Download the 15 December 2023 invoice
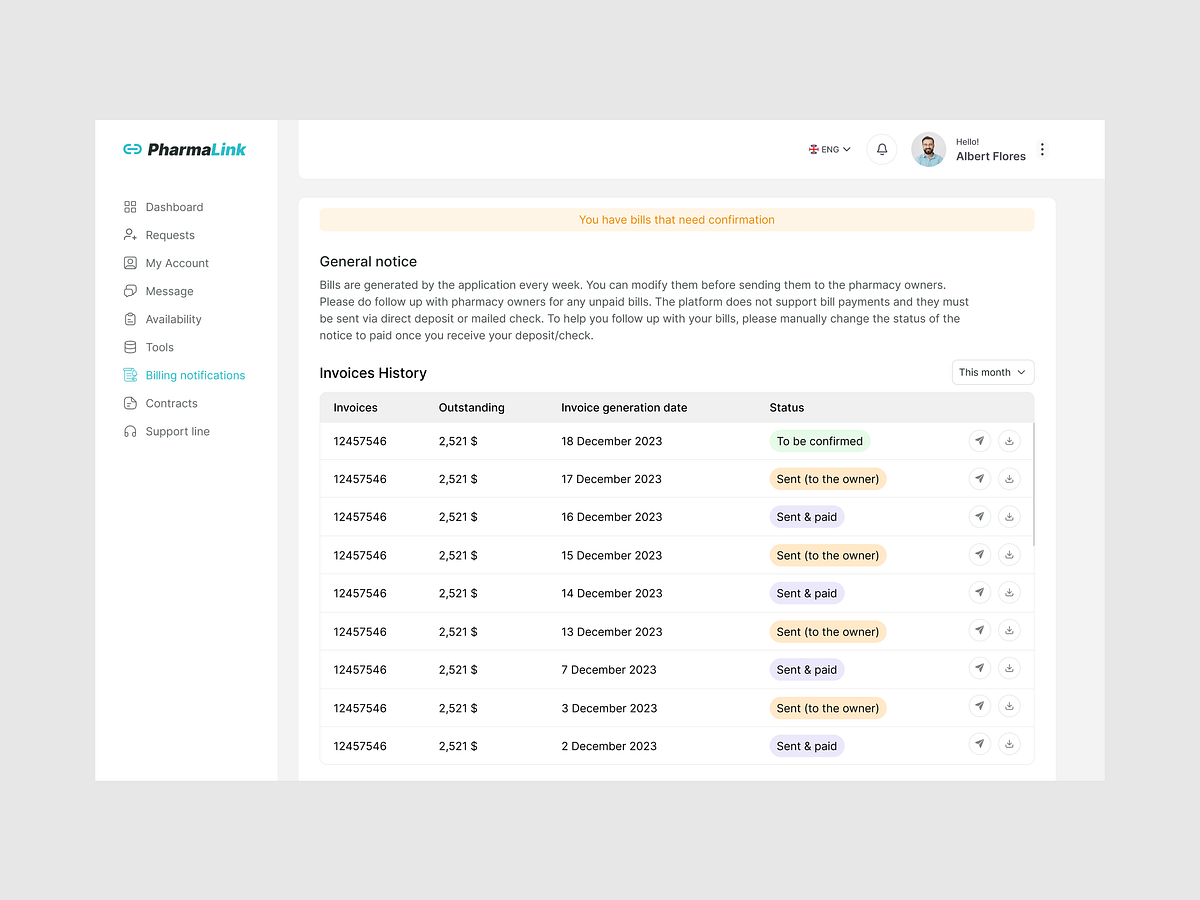 tap(1009, 554)
